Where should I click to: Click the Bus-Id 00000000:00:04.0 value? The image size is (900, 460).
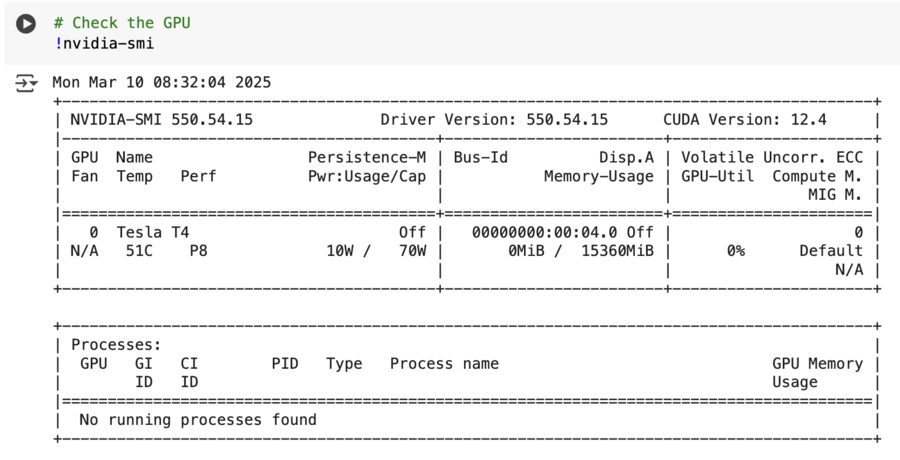(x=548, y=232)
